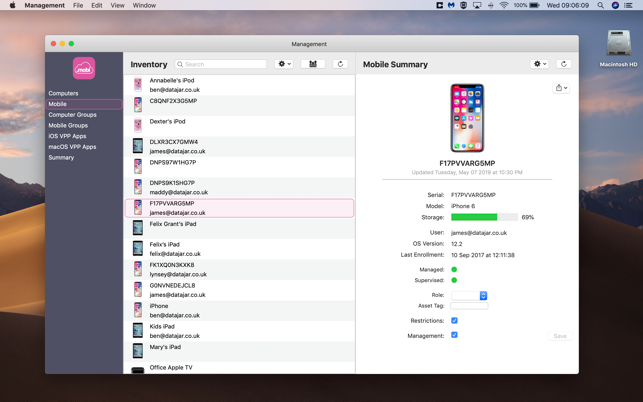The height and width of the screenshot is (402, 643).
Task: Click the F17PVVARG5MP row device icon
Action: click(x=138, y=208)
